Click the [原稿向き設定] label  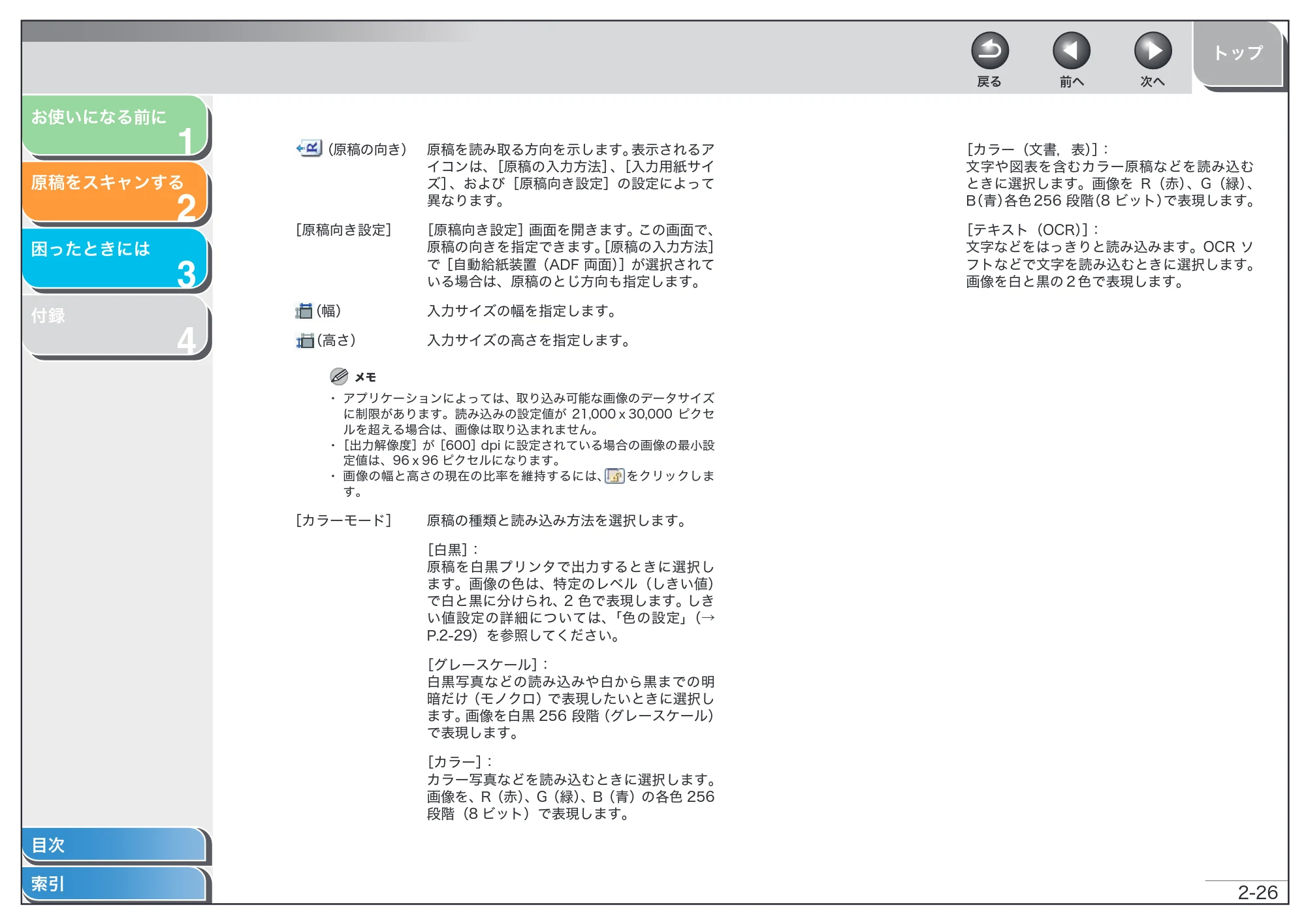pos(343,230)
